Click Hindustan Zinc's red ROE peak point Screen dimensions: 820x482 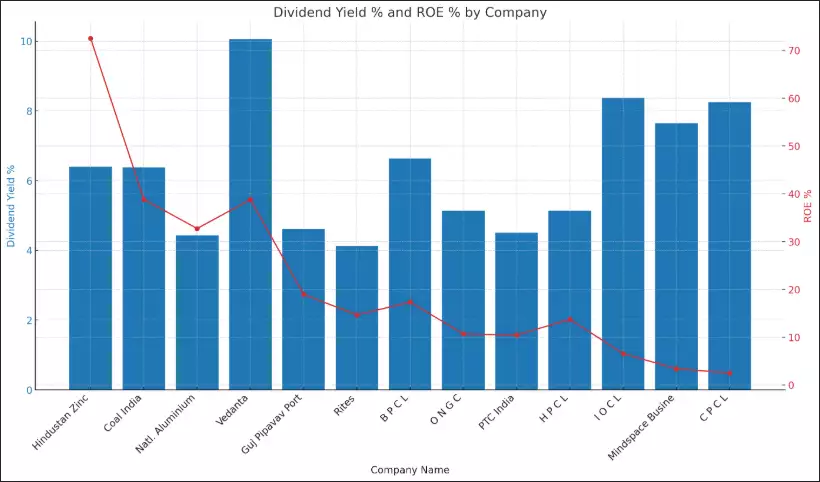tap(90, 39)
